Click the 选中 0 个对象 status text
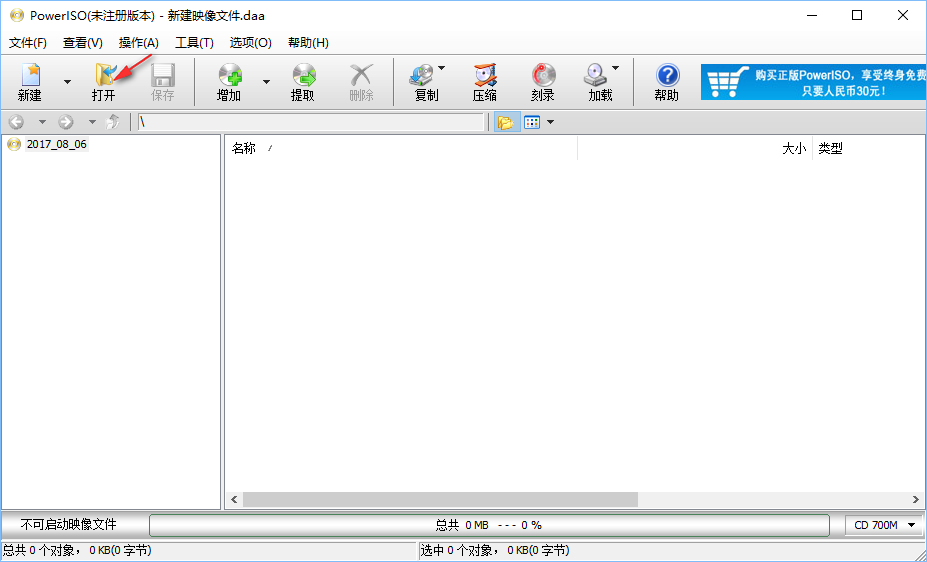Image resolution: width=927 pixels, height=562 pixels. [x=495, y=551]
